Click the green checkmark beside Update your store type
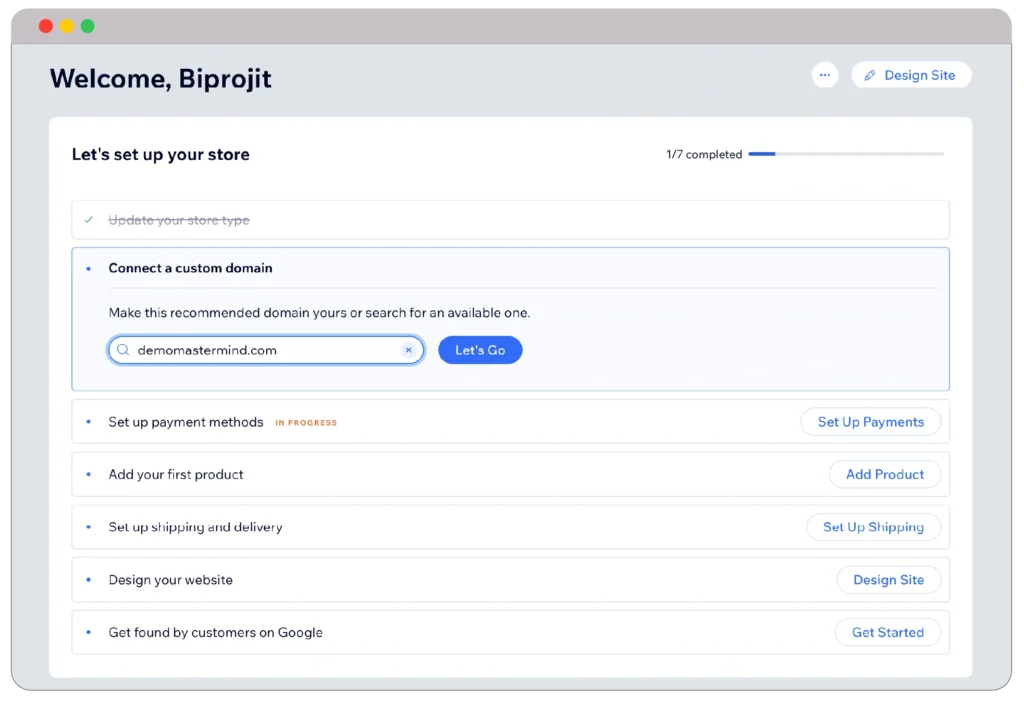 point(90,219)
